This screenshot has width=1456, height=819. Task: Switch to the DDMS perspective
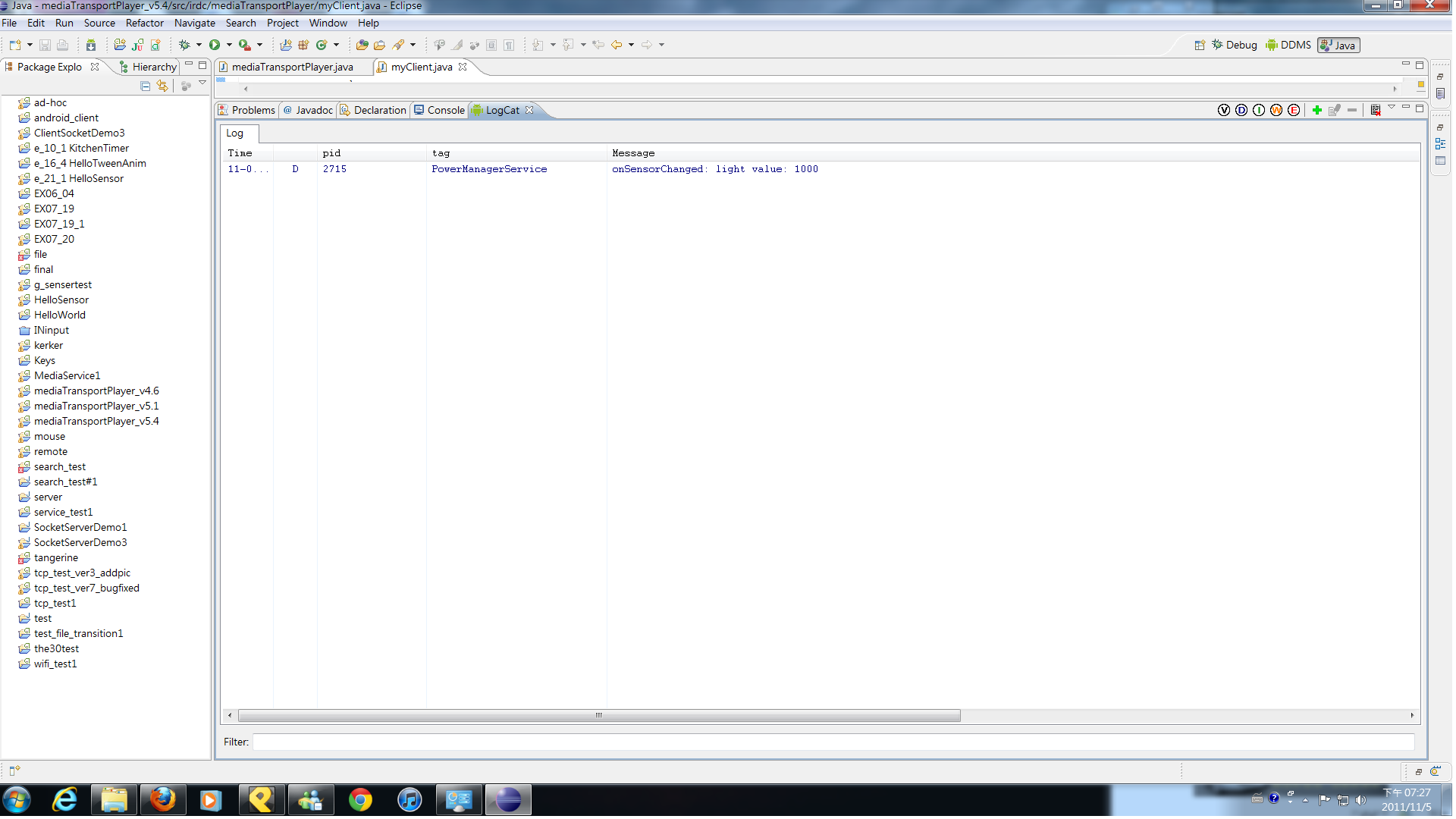1288,45
